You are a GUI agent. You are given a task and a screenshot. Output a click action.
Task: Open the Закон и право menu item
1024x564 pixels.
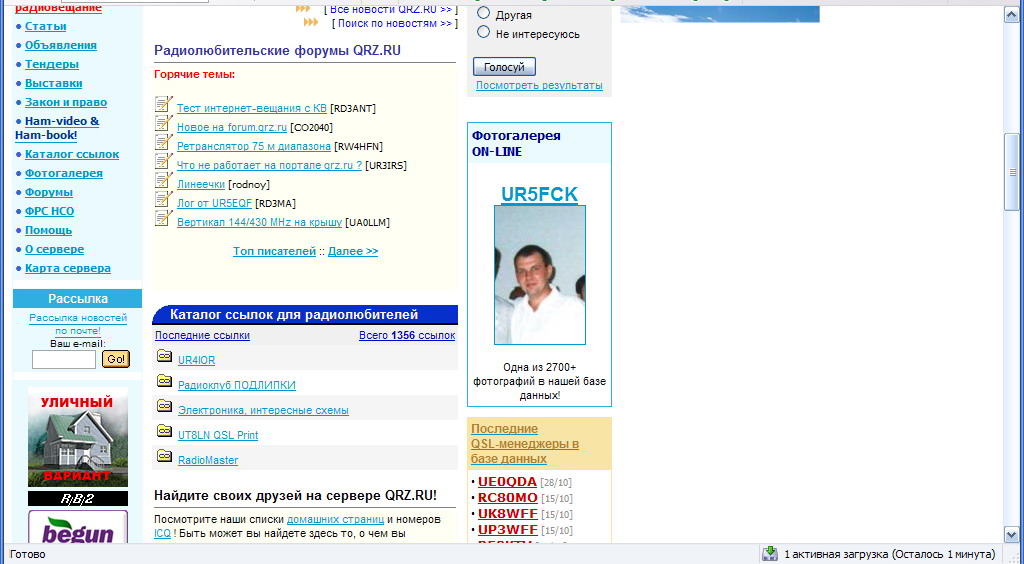click(66, 102)
